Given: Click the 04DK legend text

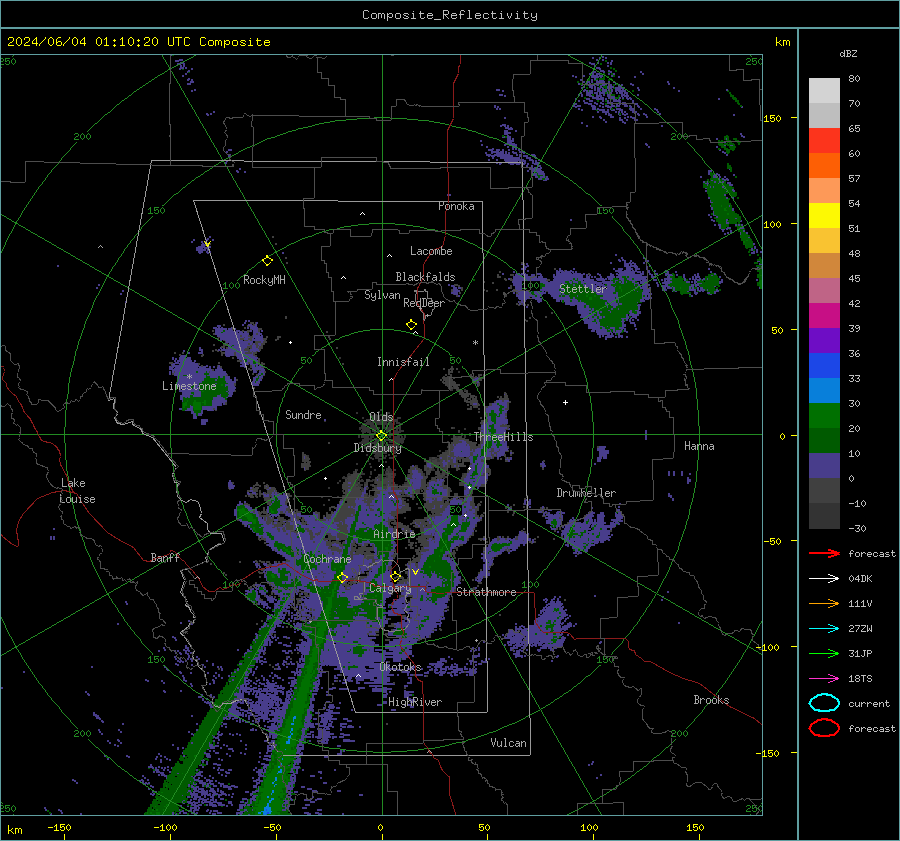Looking at the screenshot, I should coord(860,578).
